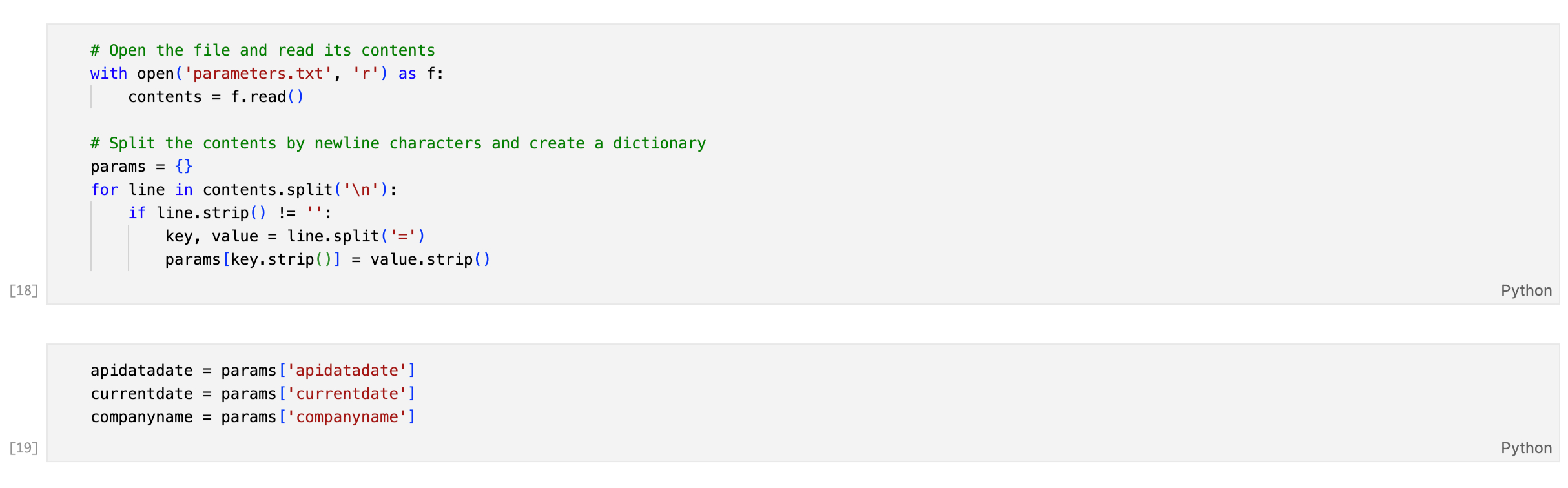Click the params[key.strip()] assignment line

[x=327, y=259]
